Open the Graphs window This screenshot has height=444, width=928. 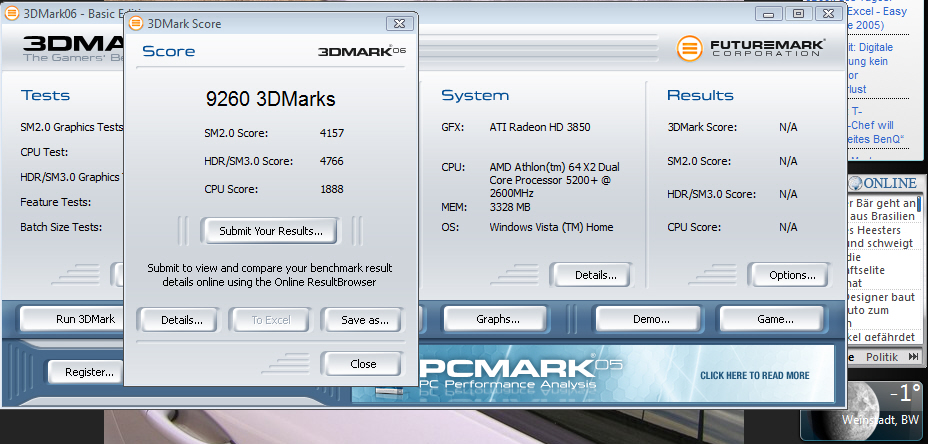[x=498, y=319]
